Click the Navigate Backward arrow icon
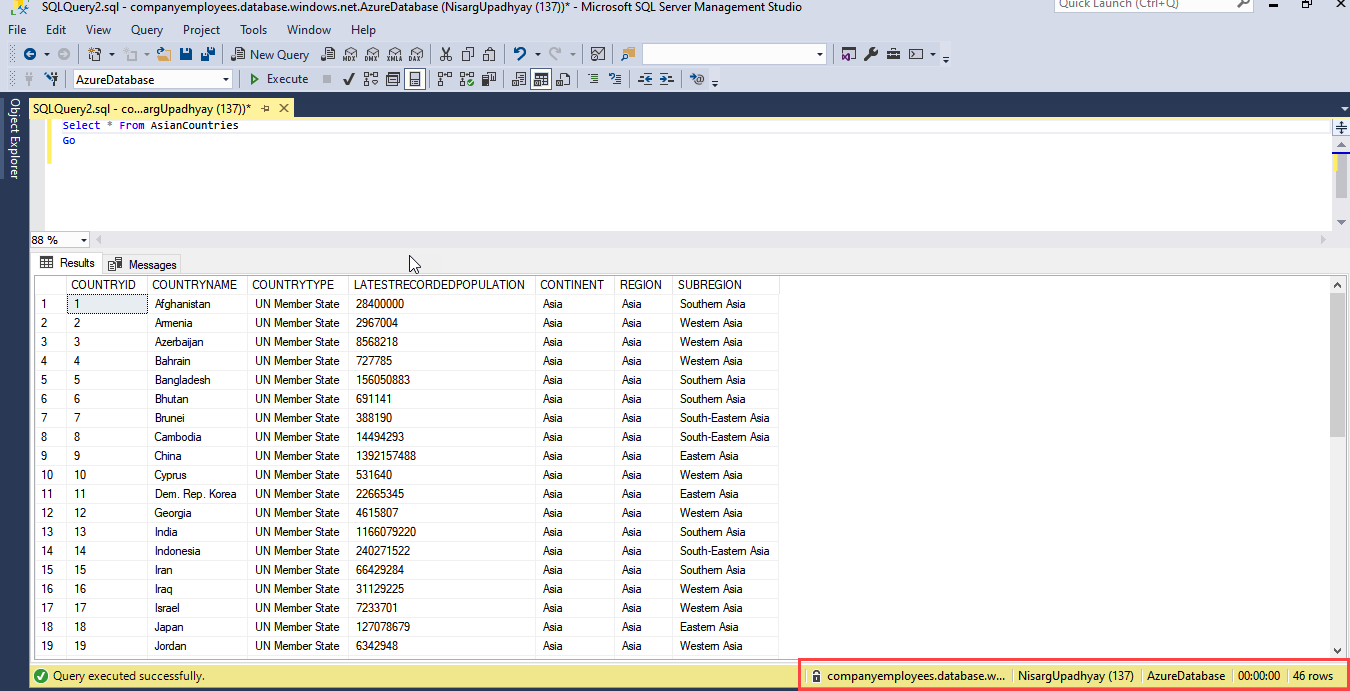Viewport: 1350px width, 691px height. click(x=30, y=54)
